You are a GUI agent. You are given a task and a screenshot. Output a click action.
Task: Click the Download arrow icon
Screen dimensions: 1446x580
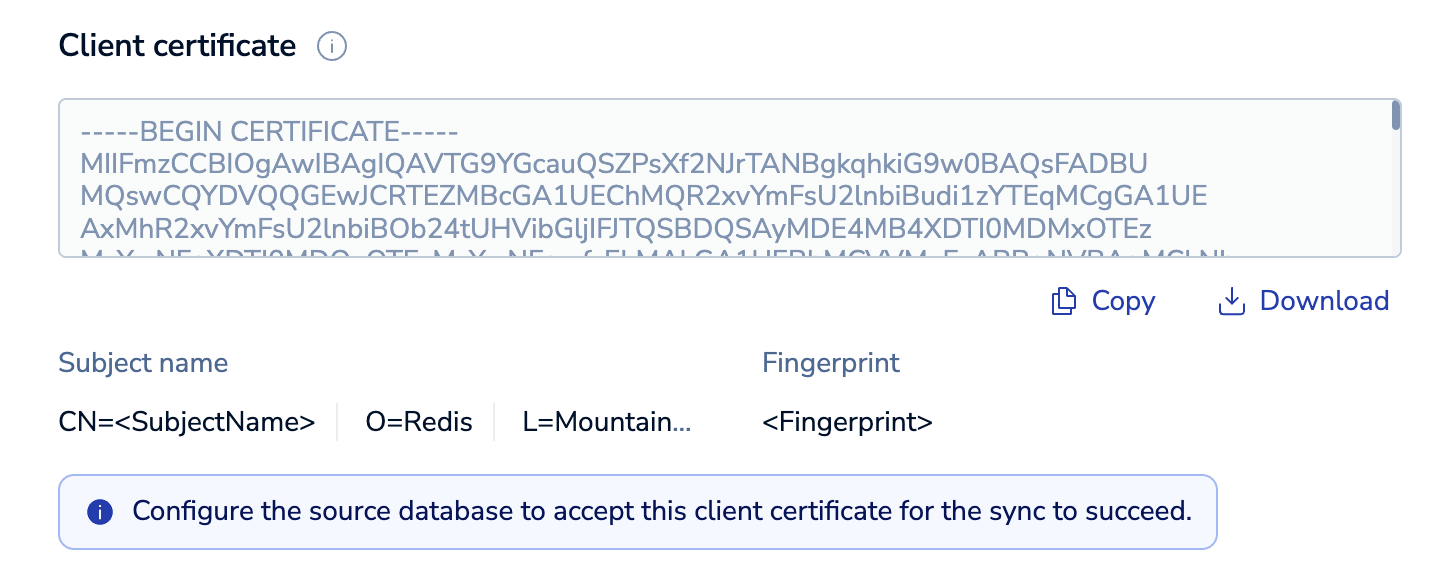click(x=1230, y=301)
